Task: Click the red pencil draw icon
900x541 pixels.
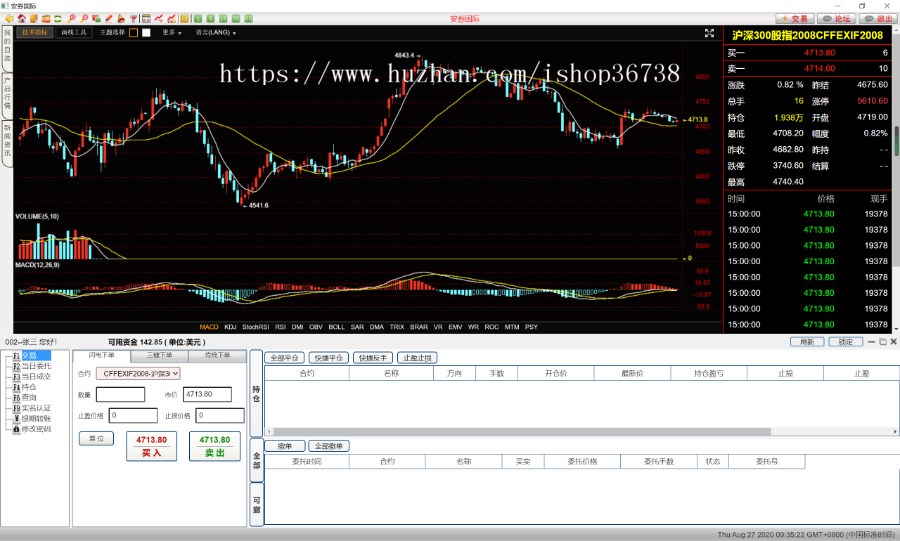Action: click(108, 18)
